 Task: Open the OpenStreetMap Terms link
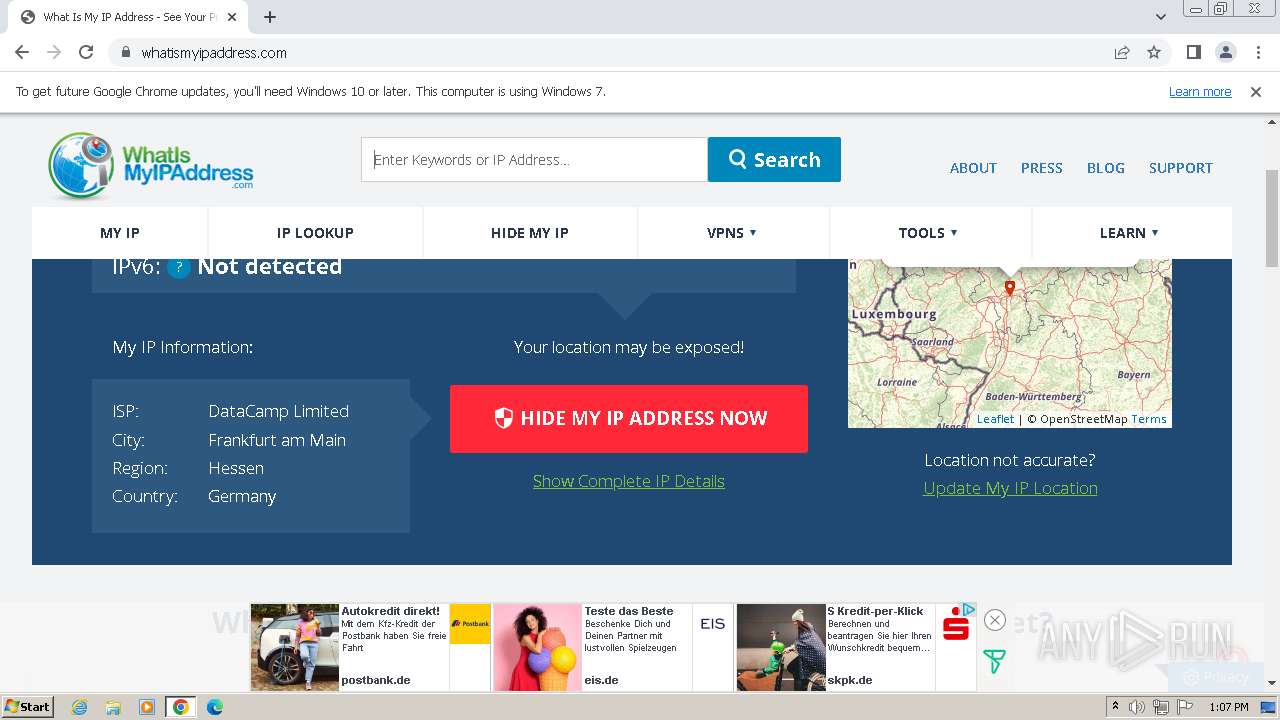(x=1149, y=419)
